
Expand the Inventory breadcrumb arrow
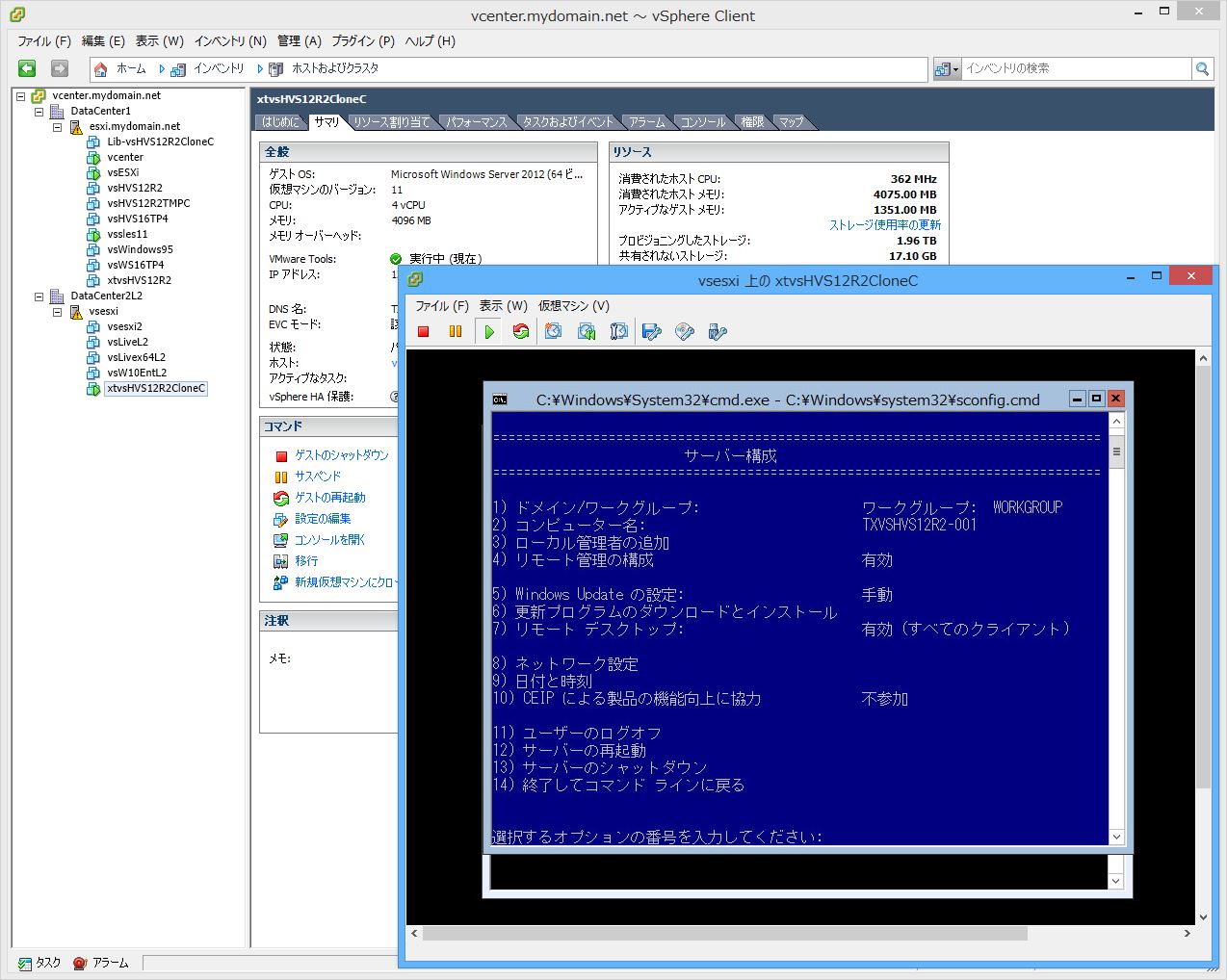pos(260,69)
